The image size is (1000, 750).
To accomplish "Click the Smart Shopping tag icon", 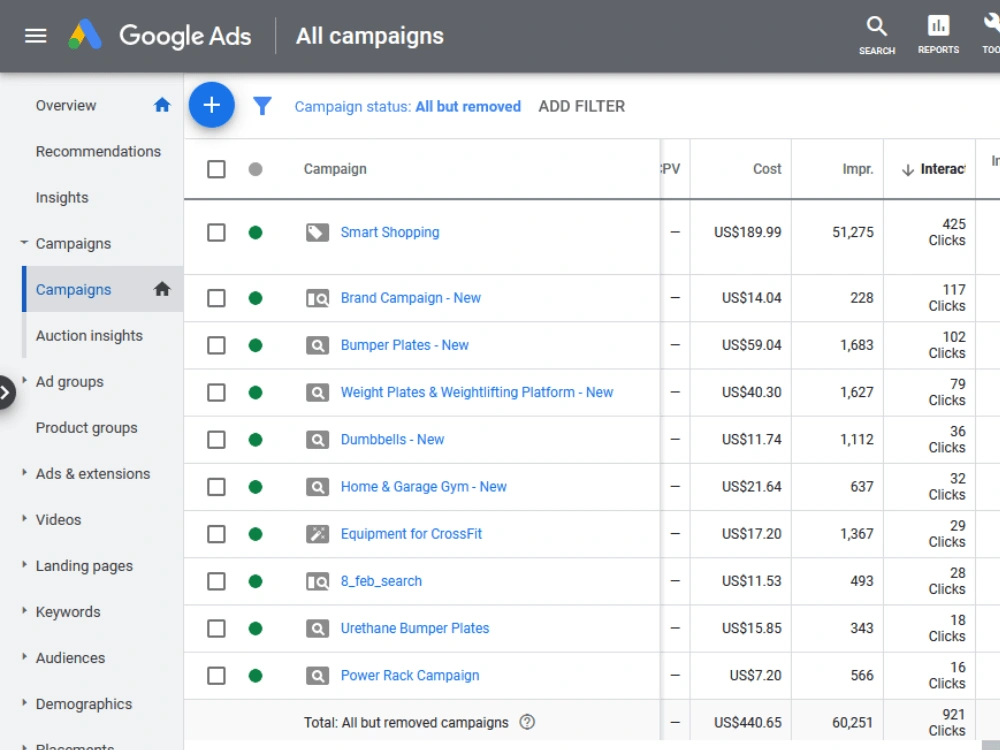I will pyautogui.click(x=317, y=232).
